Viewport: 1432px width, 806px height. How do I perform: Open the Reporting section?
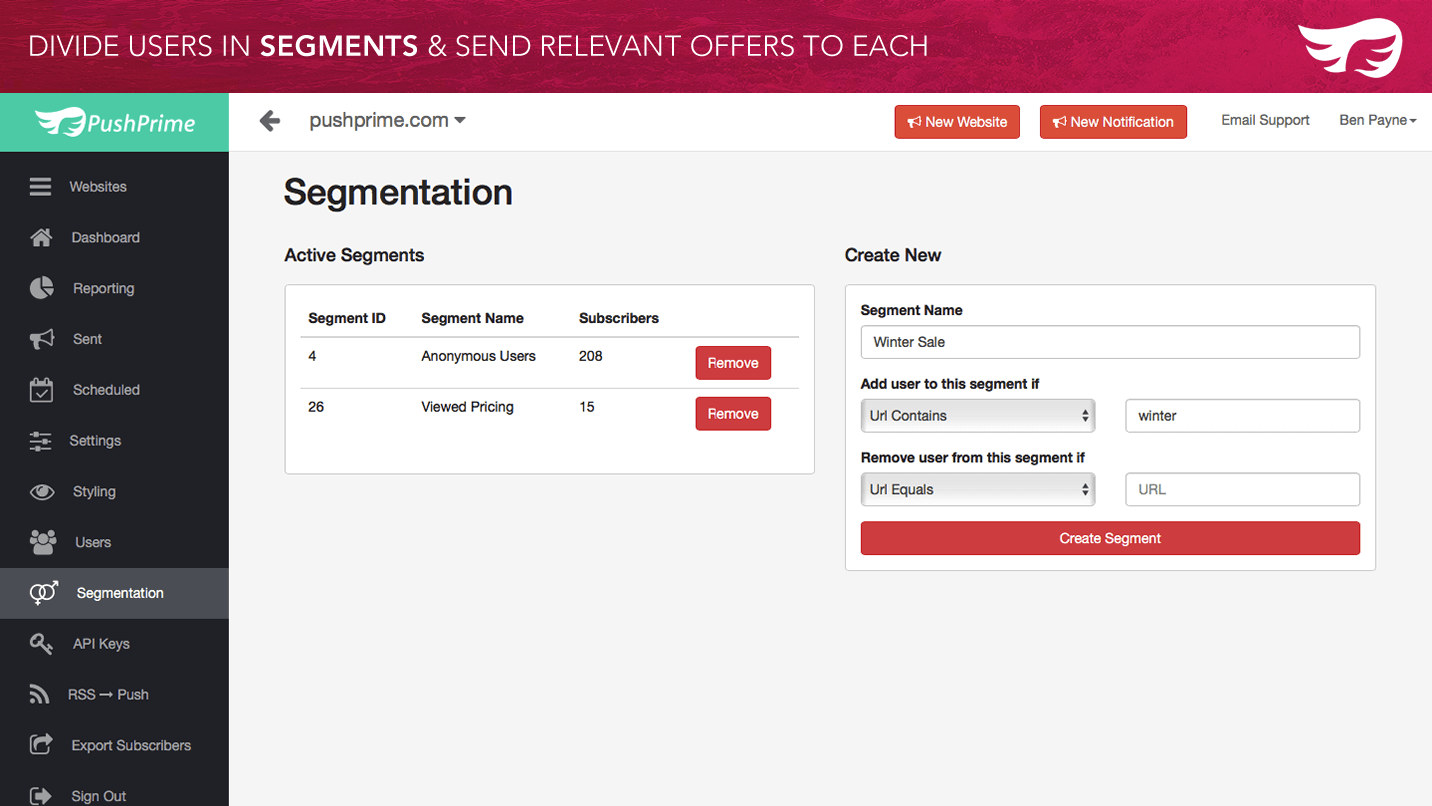click(103, 289)
